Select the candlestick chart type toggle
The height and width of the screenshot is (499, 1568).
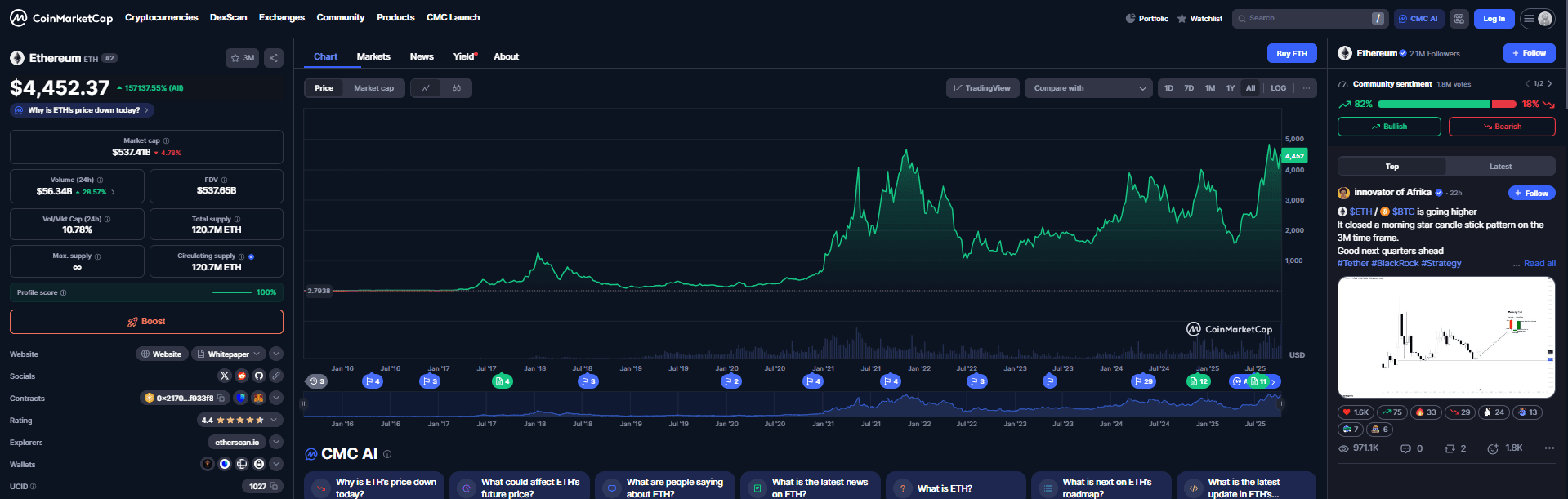457,88
